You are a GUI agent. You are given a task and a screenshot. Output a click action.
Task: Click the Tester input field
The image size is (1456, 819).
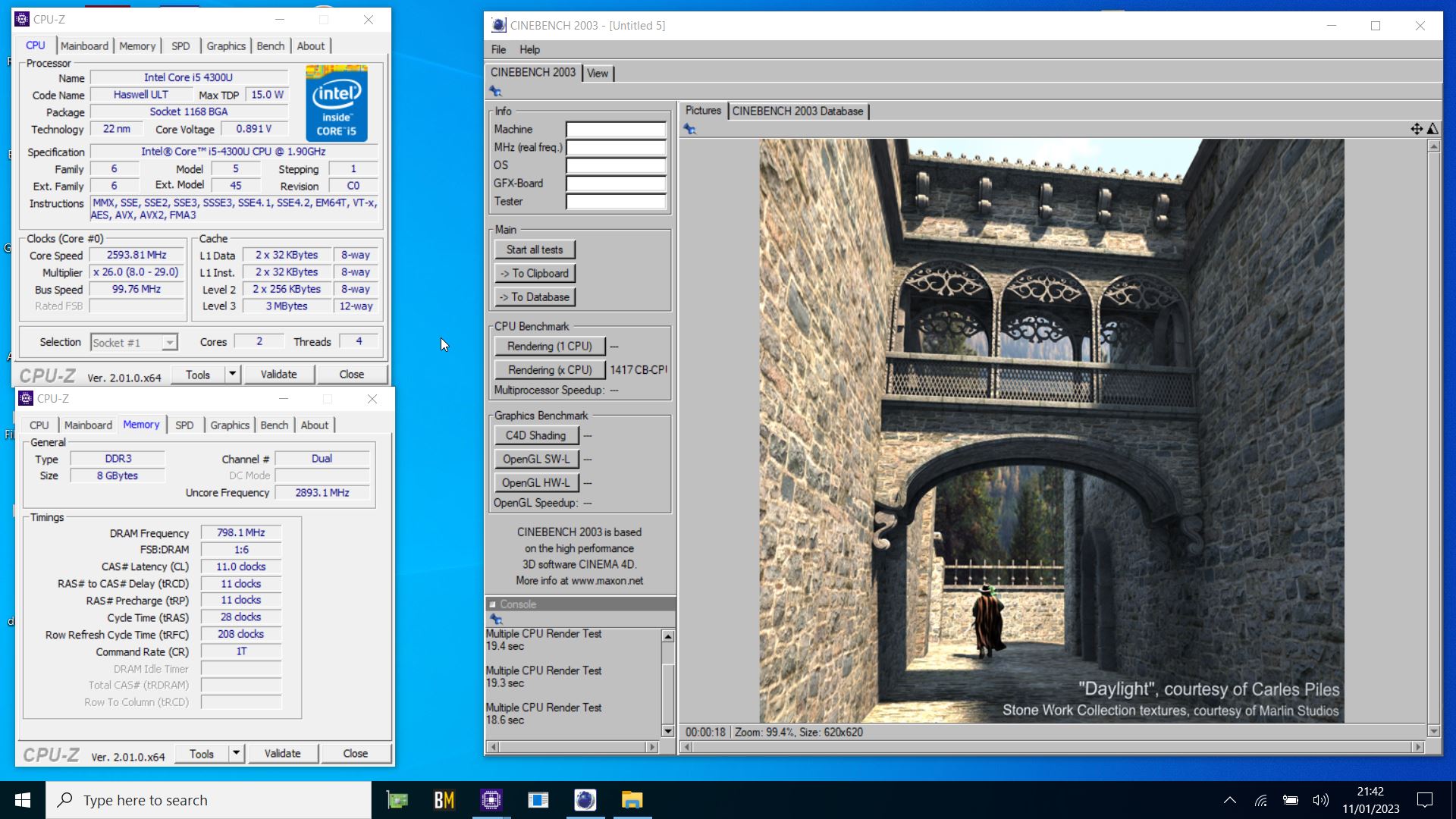click(616, 202)
